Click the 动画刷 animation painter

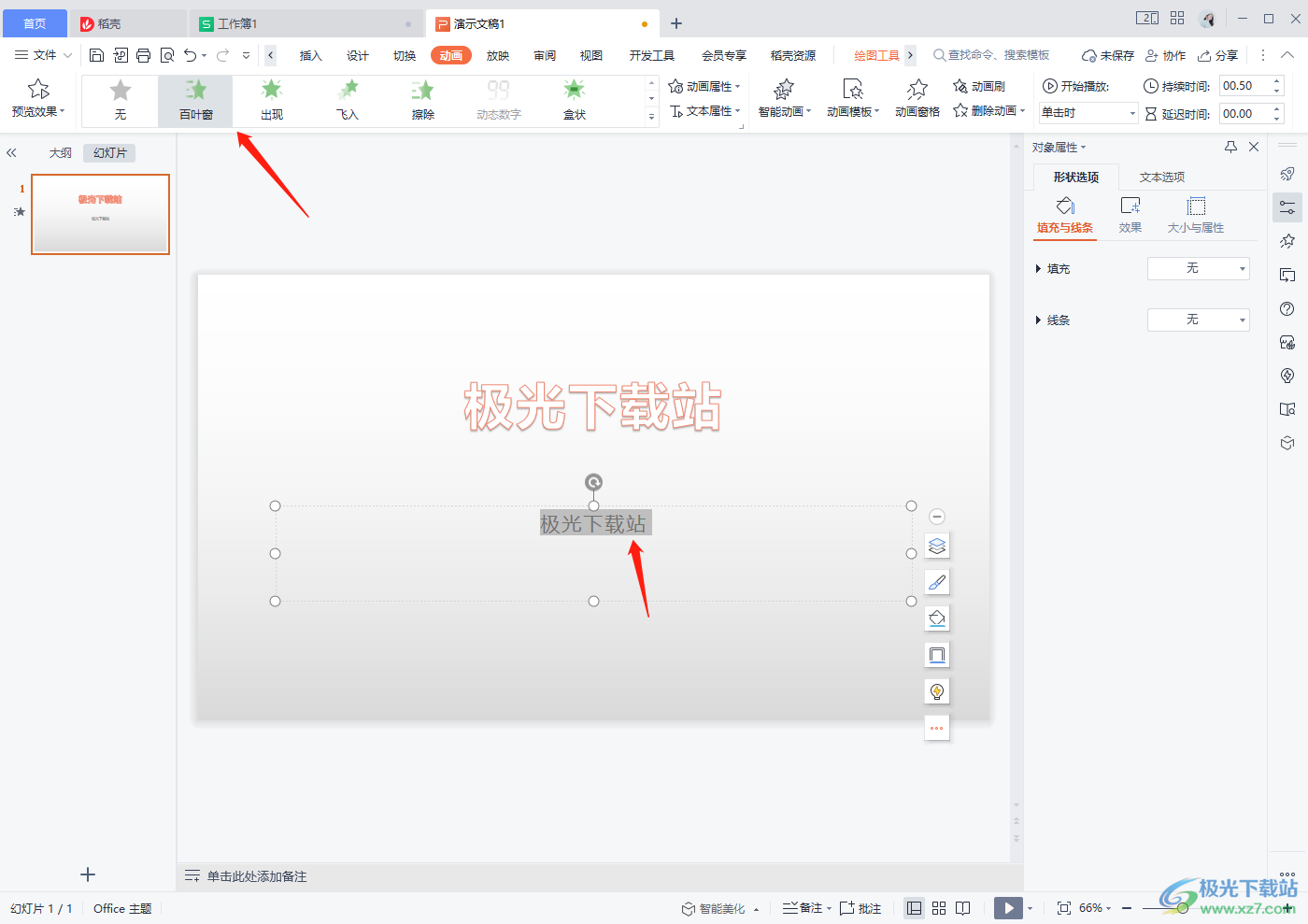point(979,87)
